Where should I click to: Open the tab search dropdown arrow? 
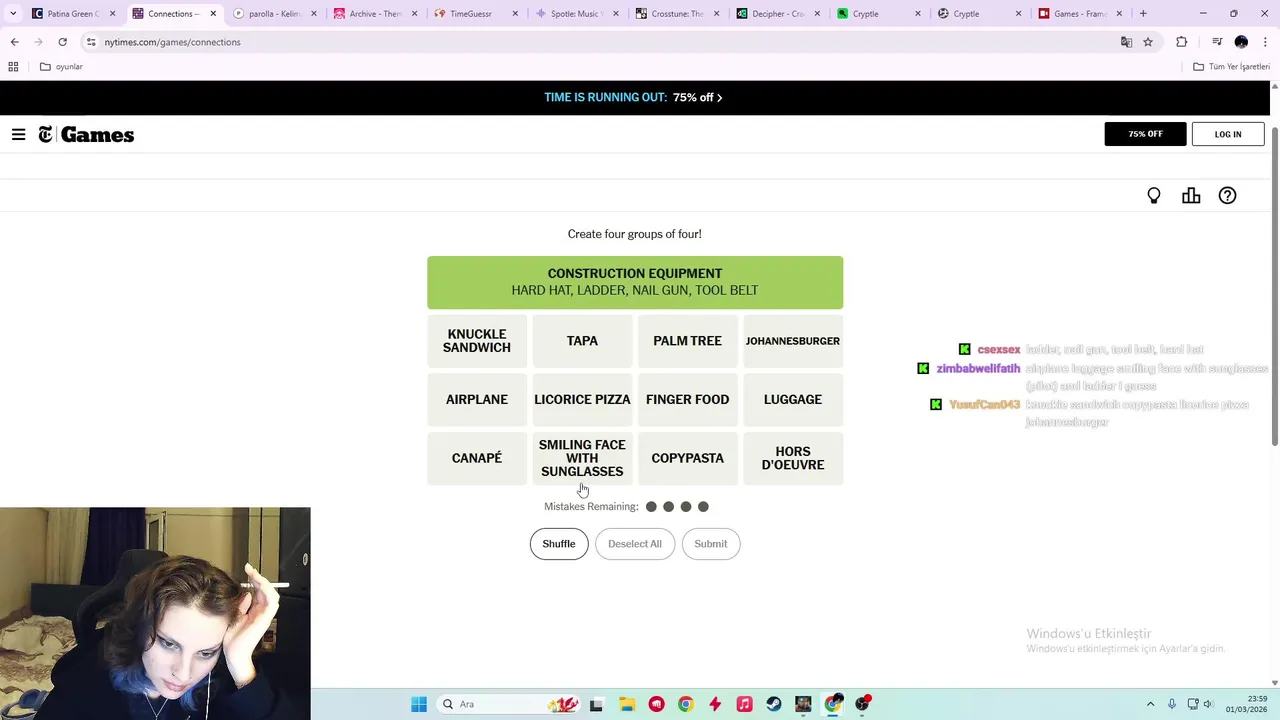click(13, 14)
